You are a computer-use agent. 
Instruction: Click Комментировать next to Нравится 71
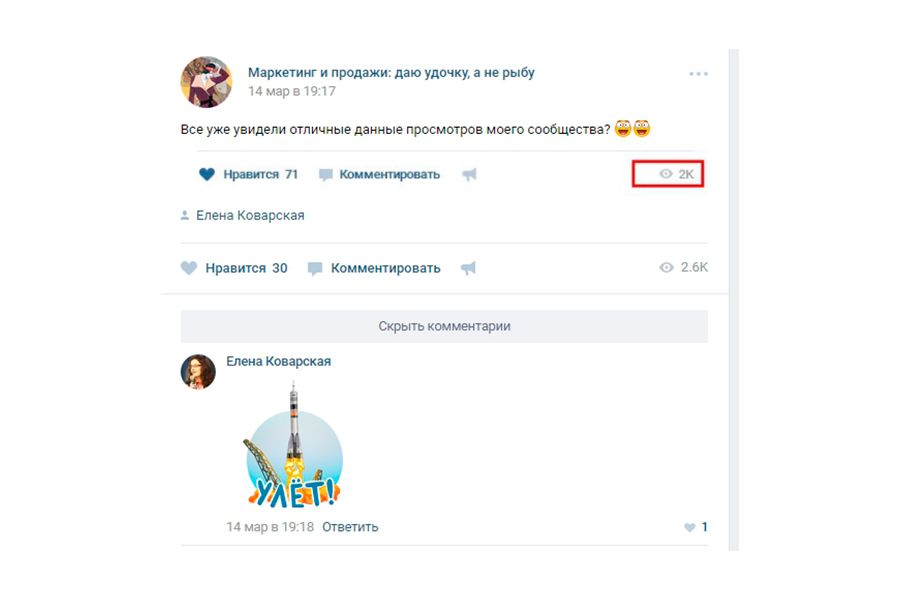(x=390, y=174)
